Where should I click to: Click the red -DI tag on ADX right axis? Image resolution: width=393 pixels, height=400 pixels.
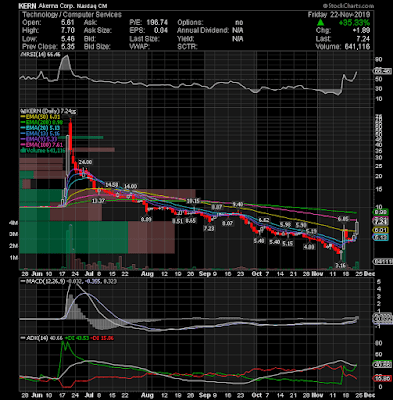coord(382,379)
